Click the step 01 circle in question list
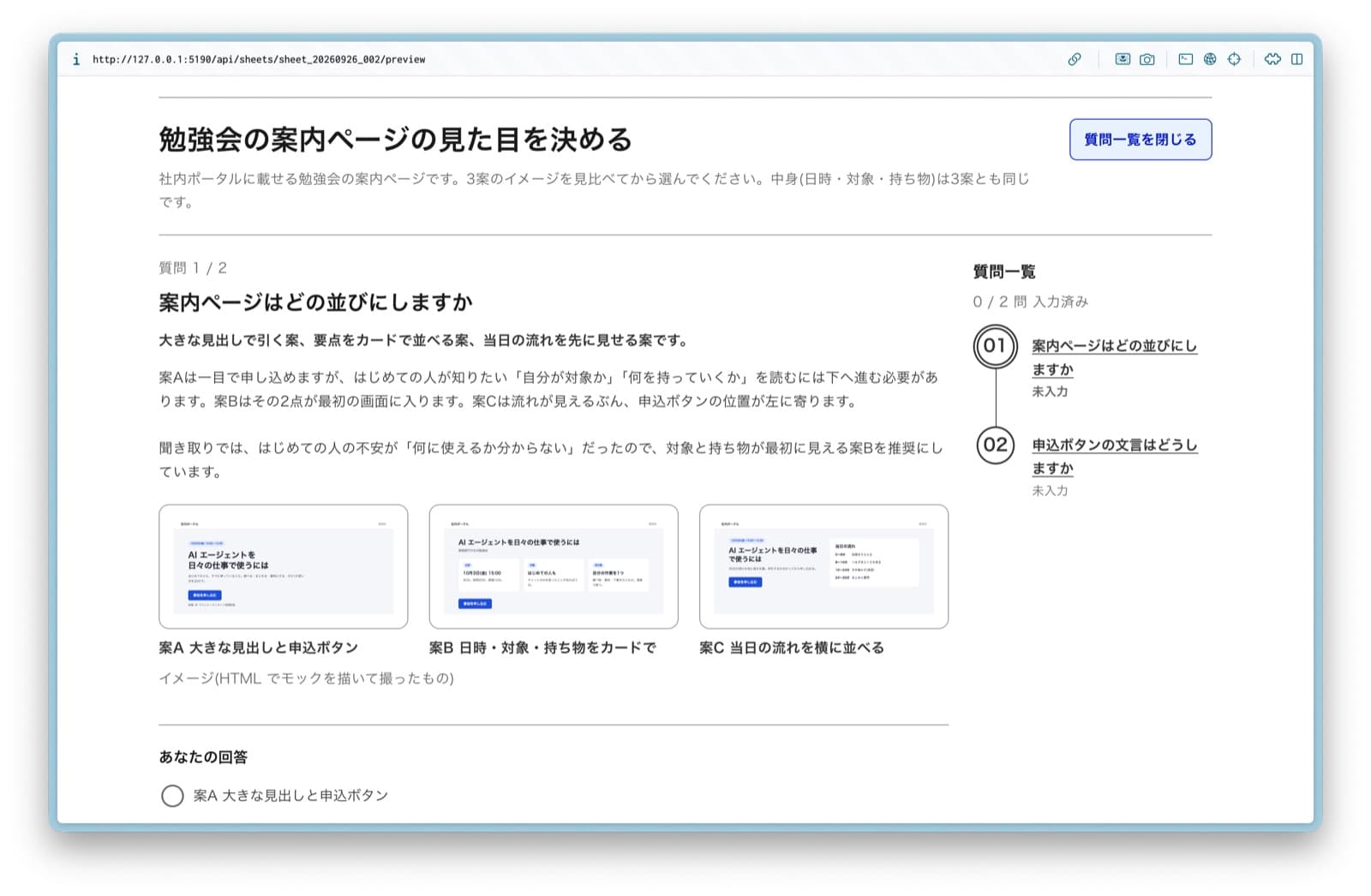1371x896 pixels. click(x=996, y=346)
